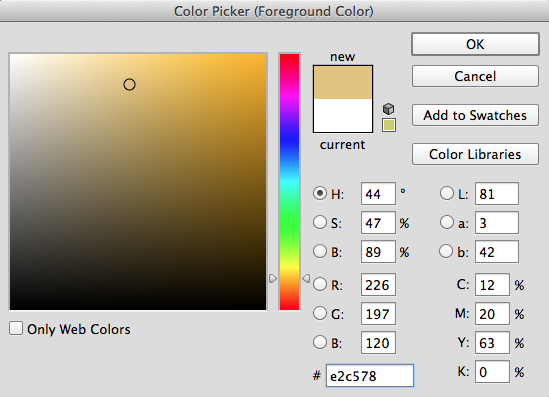Select the S saturation radio button

[x=320, y=222]
